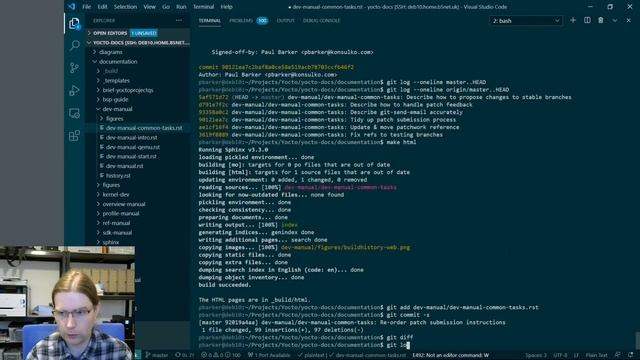Open the Explorer view in activity bar
The width and height of the screenshot is (640, 360).
click(74, 23)
